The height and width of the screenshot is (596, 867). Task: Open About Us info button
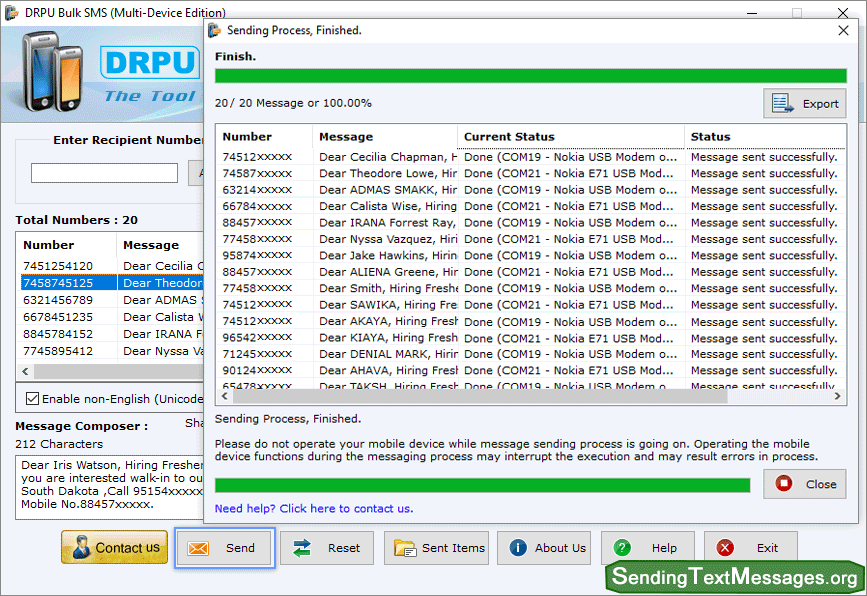[543, 548]
